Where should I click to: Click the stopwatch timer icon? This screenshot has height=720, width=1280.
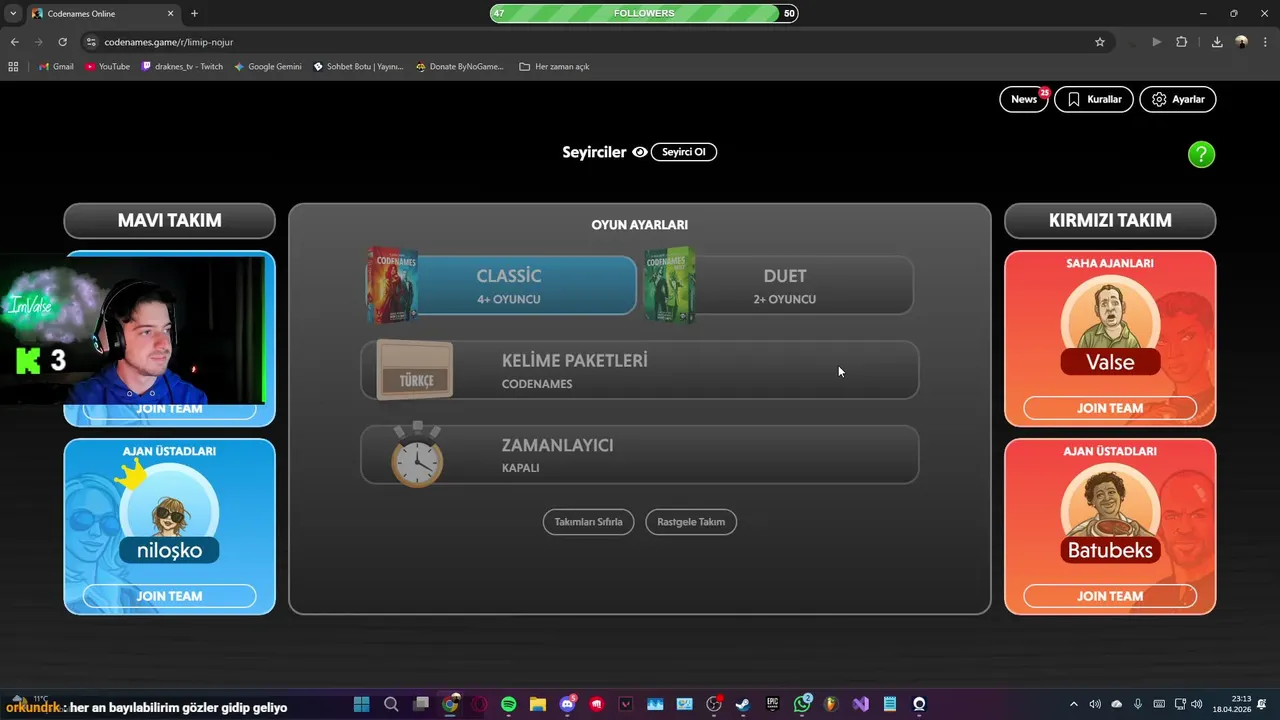tap(417, 454)
